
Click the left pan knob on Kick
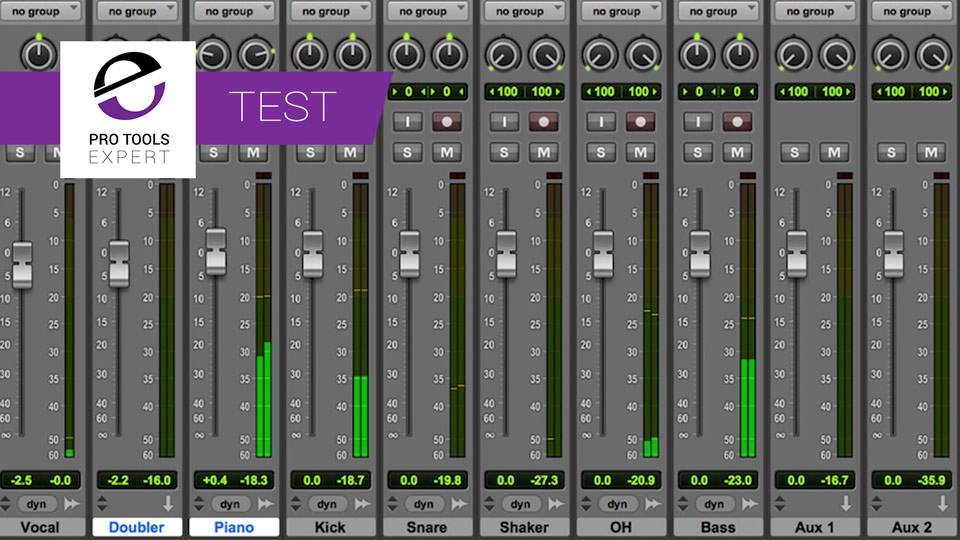click(x=310, y=55)
